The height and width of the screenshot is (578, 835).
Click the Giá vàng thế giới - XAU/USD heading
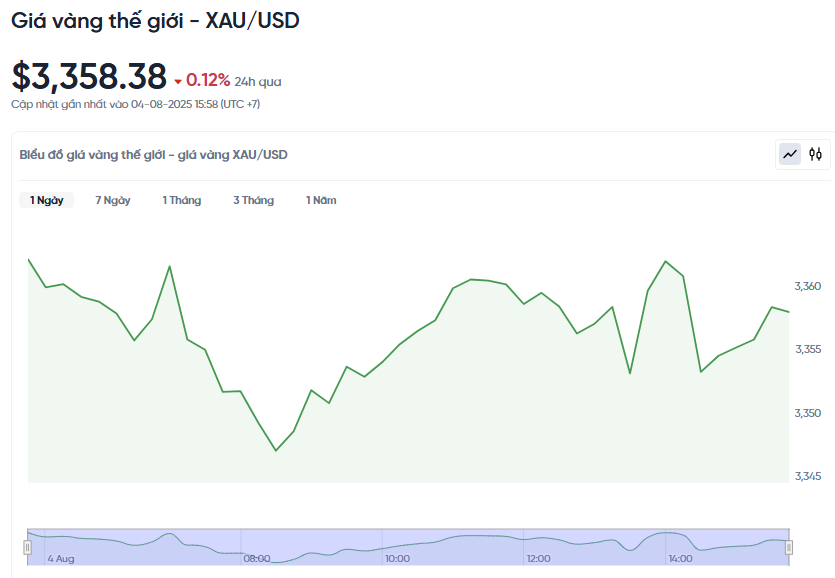155,21
